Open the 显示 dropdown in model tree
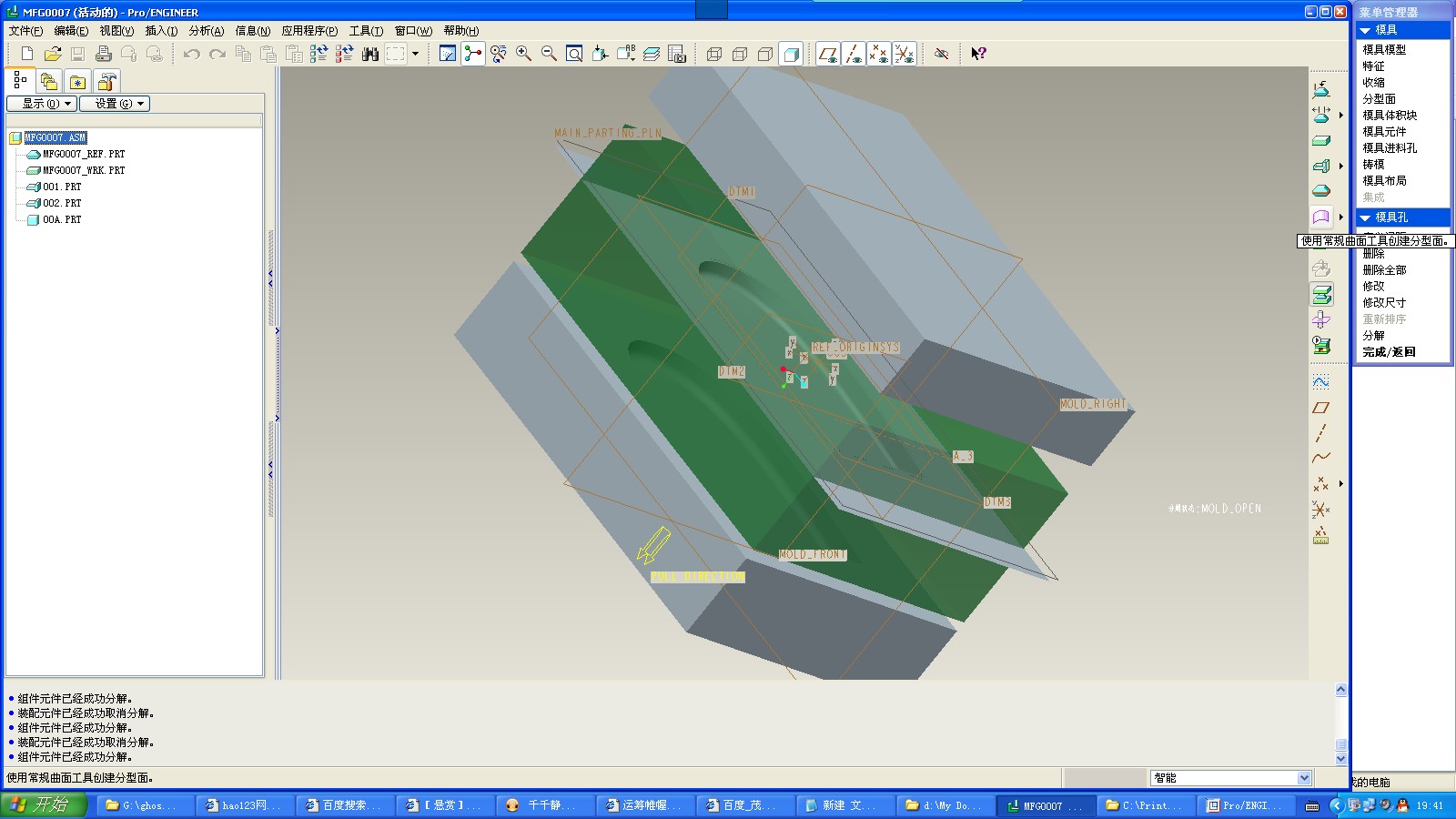This screenshot has width=1456, height=819. [41, 104]
